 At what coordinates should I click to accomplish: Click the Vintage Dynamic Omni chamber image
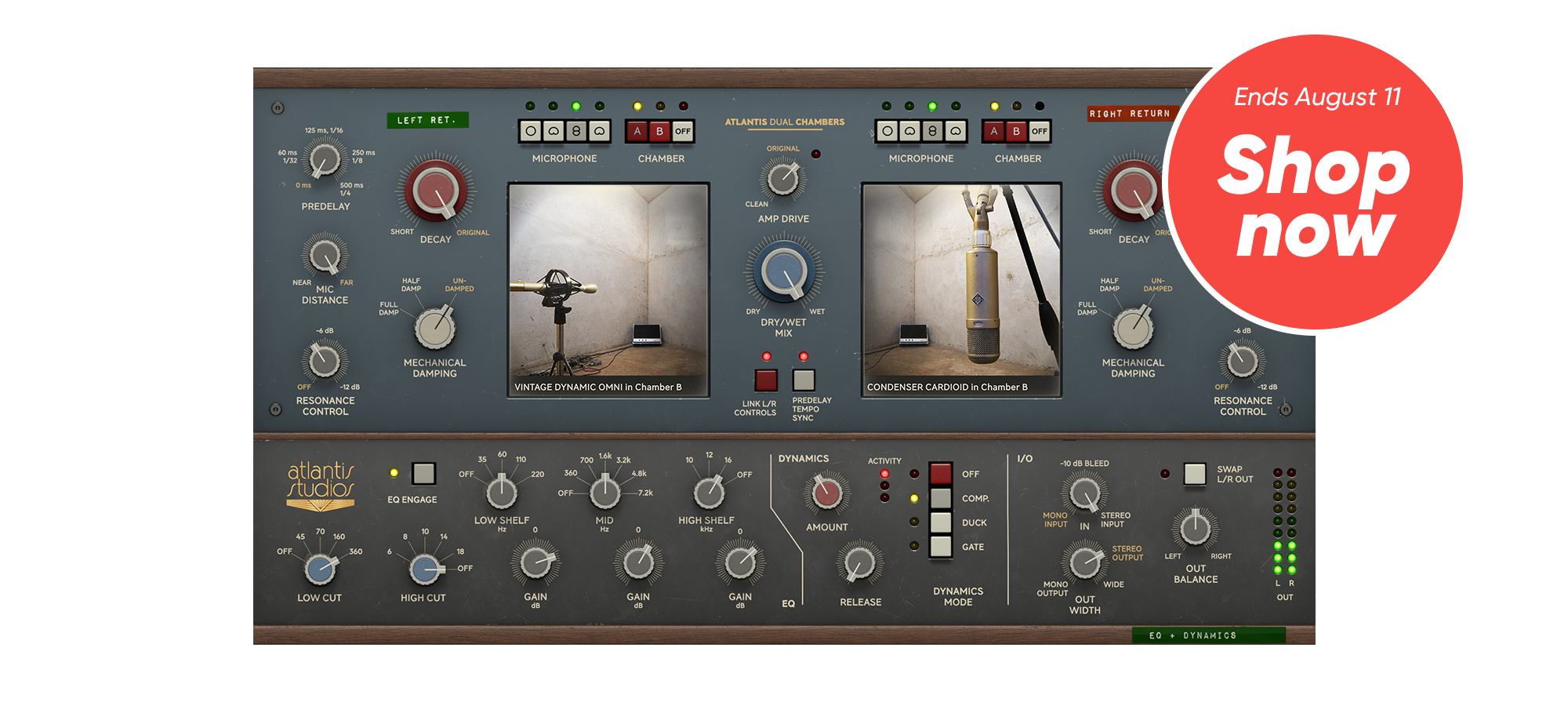tap(608, 290)
